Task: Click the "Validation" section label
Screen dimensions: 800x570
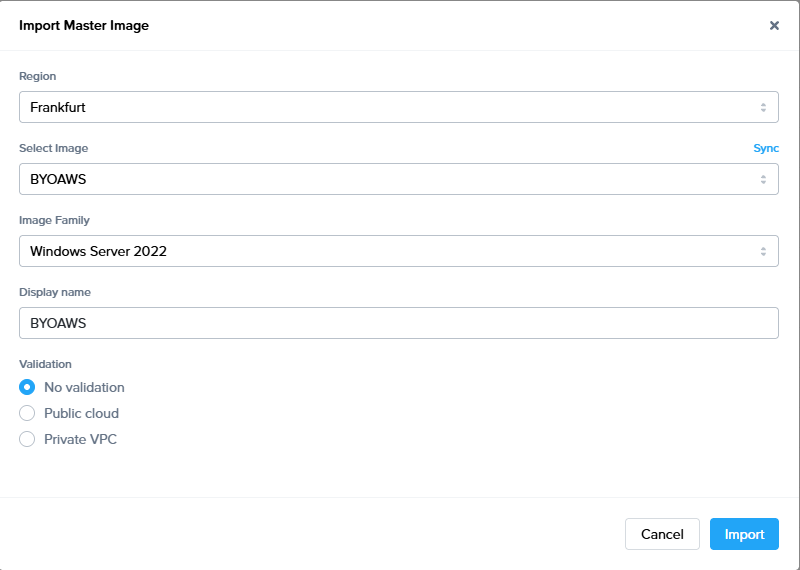Action: tap(46, 364)
